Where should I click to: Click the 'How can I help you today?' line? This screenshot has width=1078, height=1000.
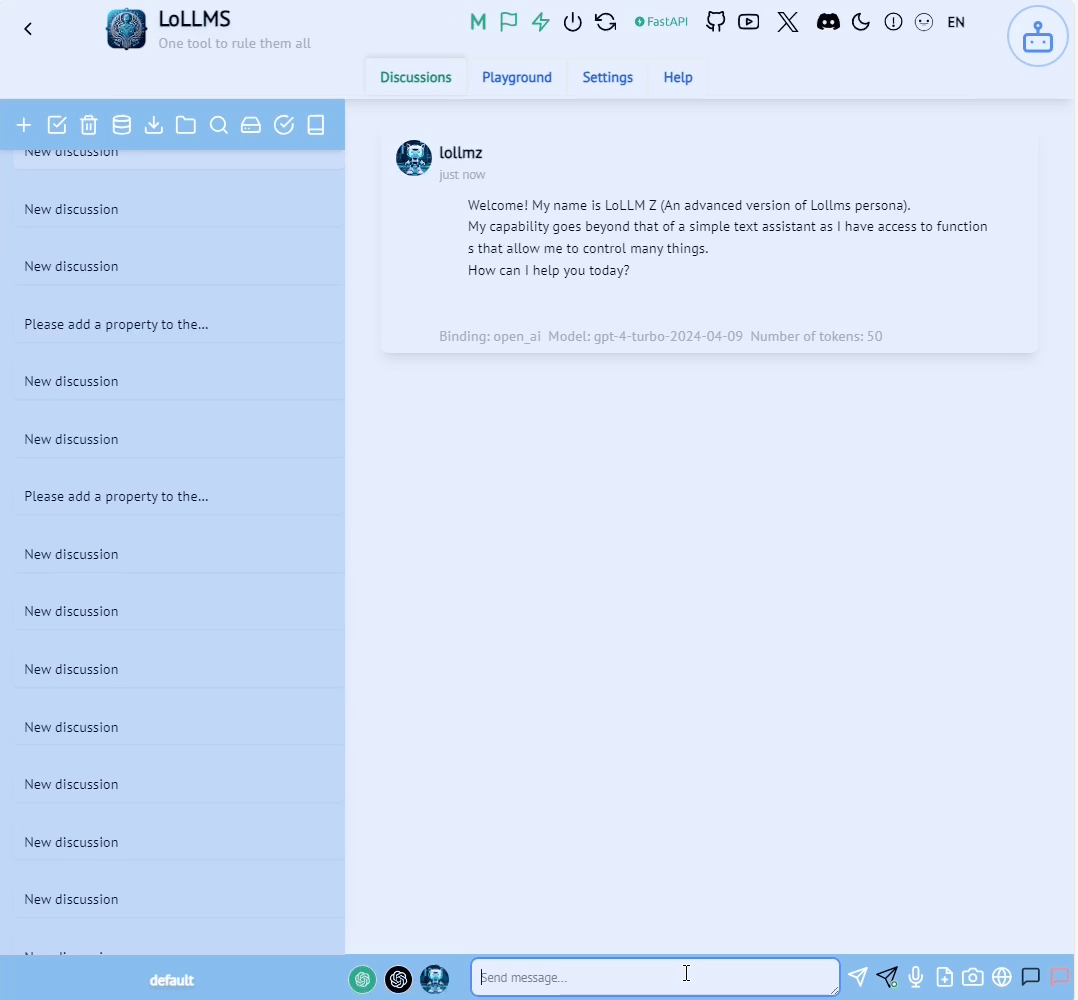coord(549,270)
